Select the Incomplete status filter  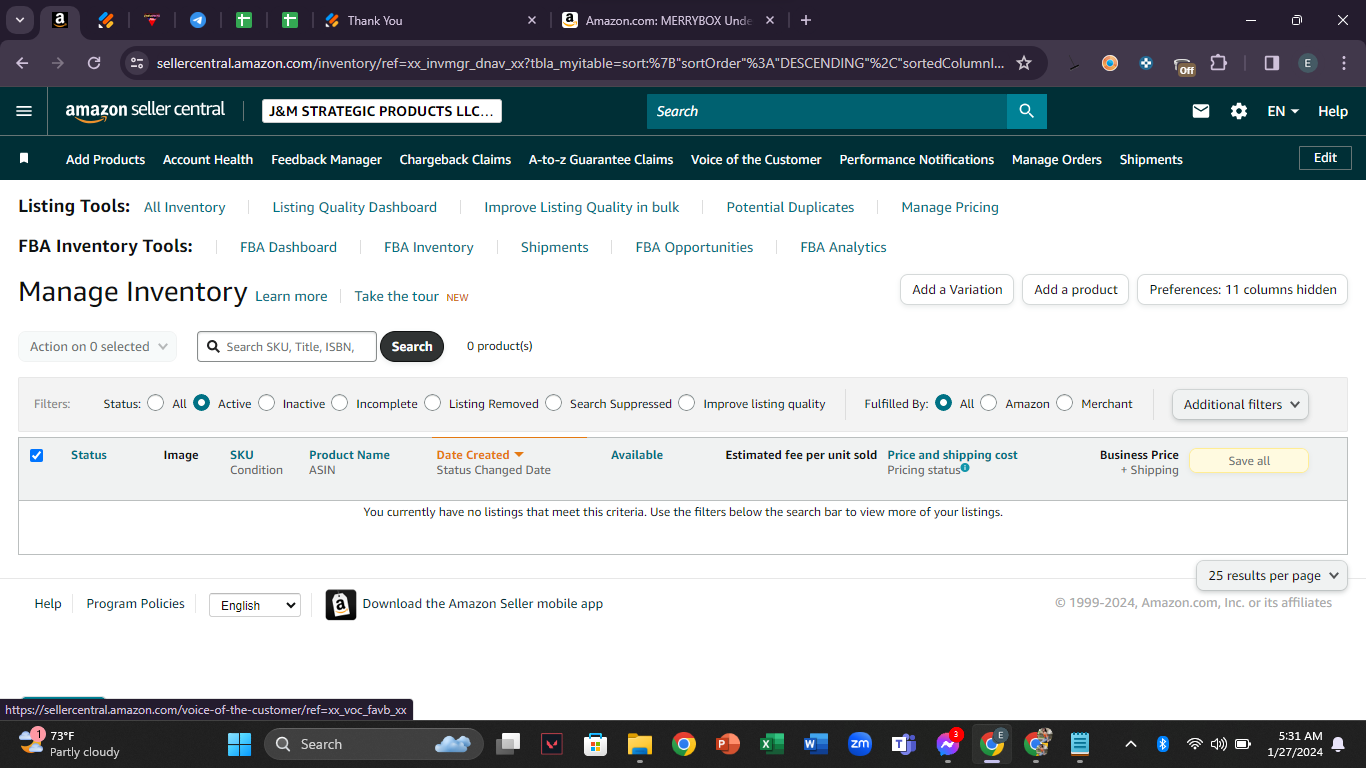(x=340, y=403)
